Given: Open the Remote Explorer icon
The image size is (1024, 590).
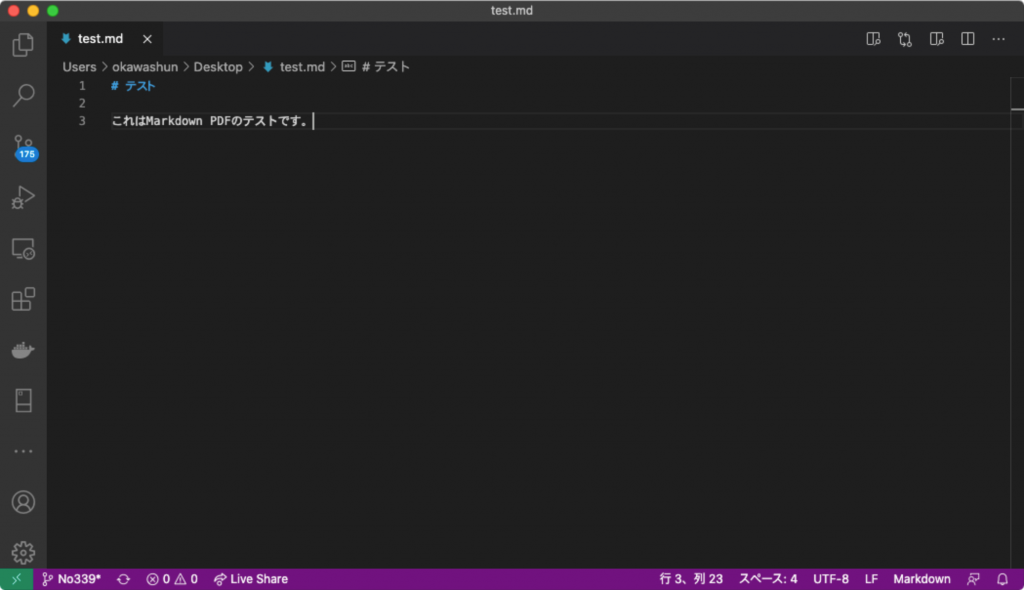Looking at the screenshot, I should [x=23, y=249].
